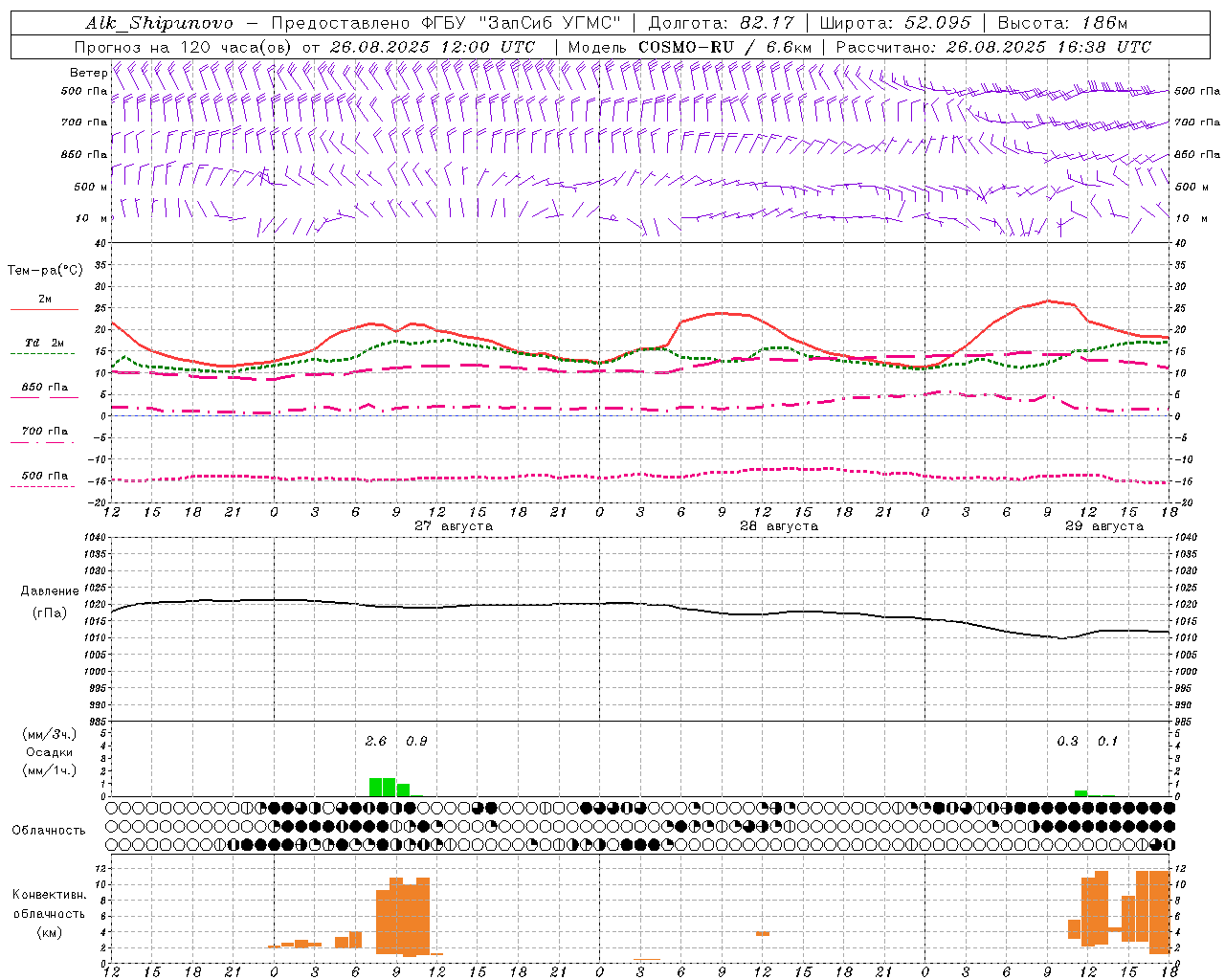Click the precipitation value "0.3"

tap(1067, 742)
